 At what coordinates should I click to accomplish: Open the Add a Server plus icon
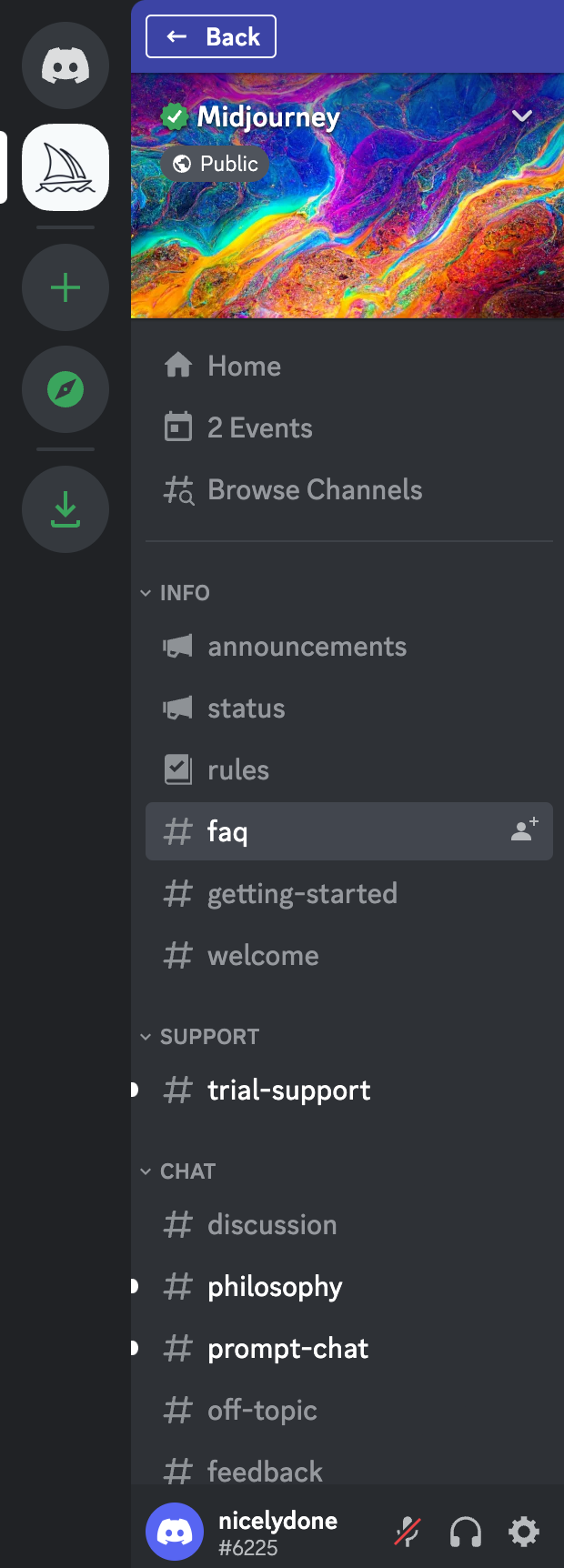(65, 287)
